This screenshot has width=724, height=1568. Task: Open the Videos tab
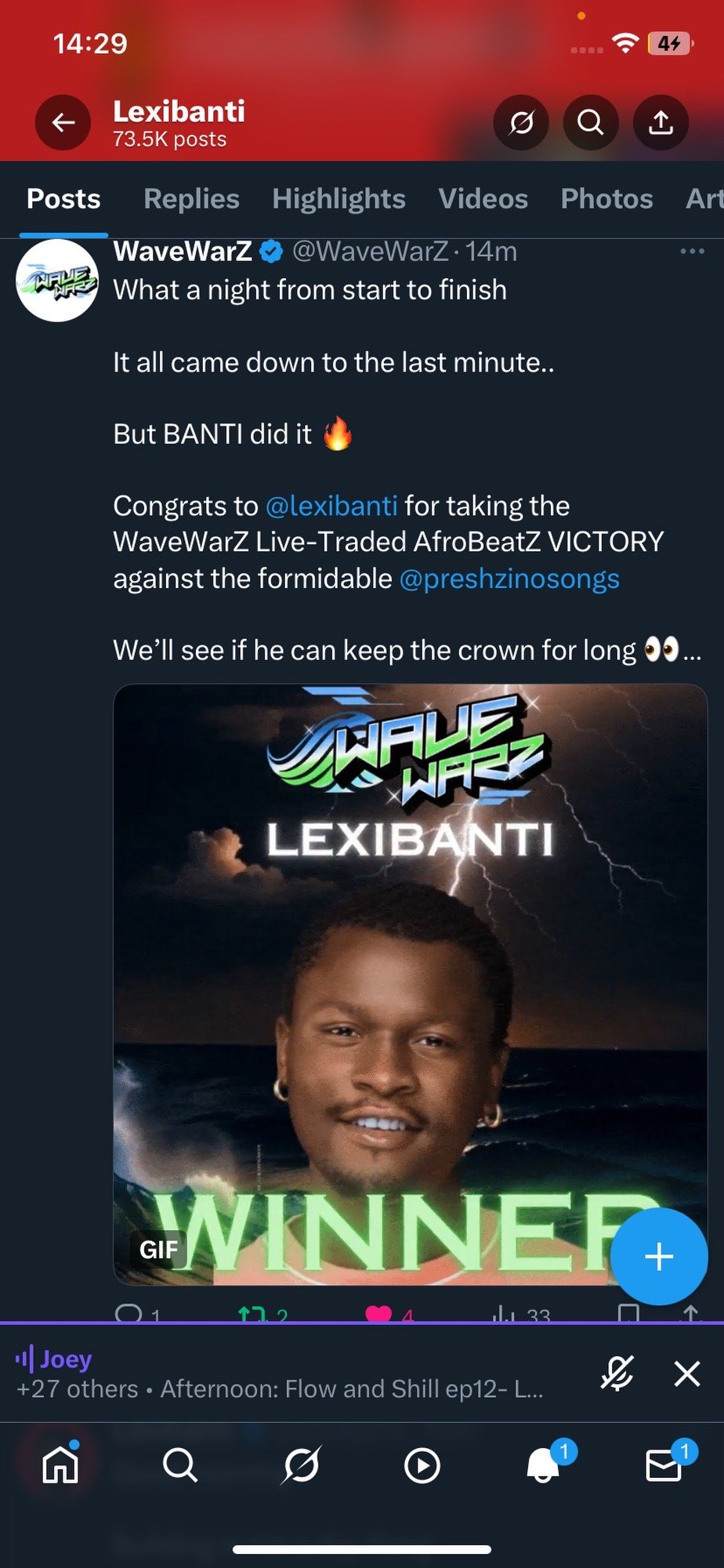click(x=483, y=199)
